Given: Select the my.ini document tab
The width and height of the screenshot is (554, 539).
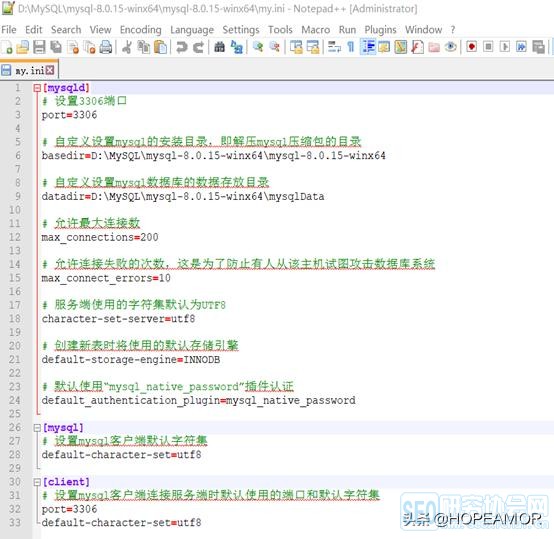Looking at the screenshot, I should point(30,71).
